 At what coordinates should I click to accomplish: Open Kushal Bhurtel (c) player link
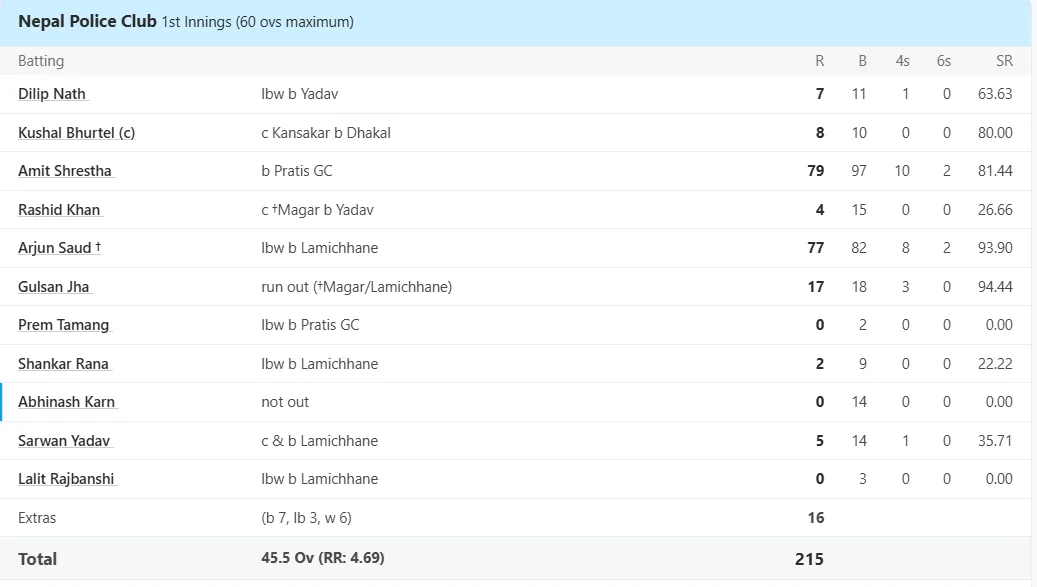point(77,133)
